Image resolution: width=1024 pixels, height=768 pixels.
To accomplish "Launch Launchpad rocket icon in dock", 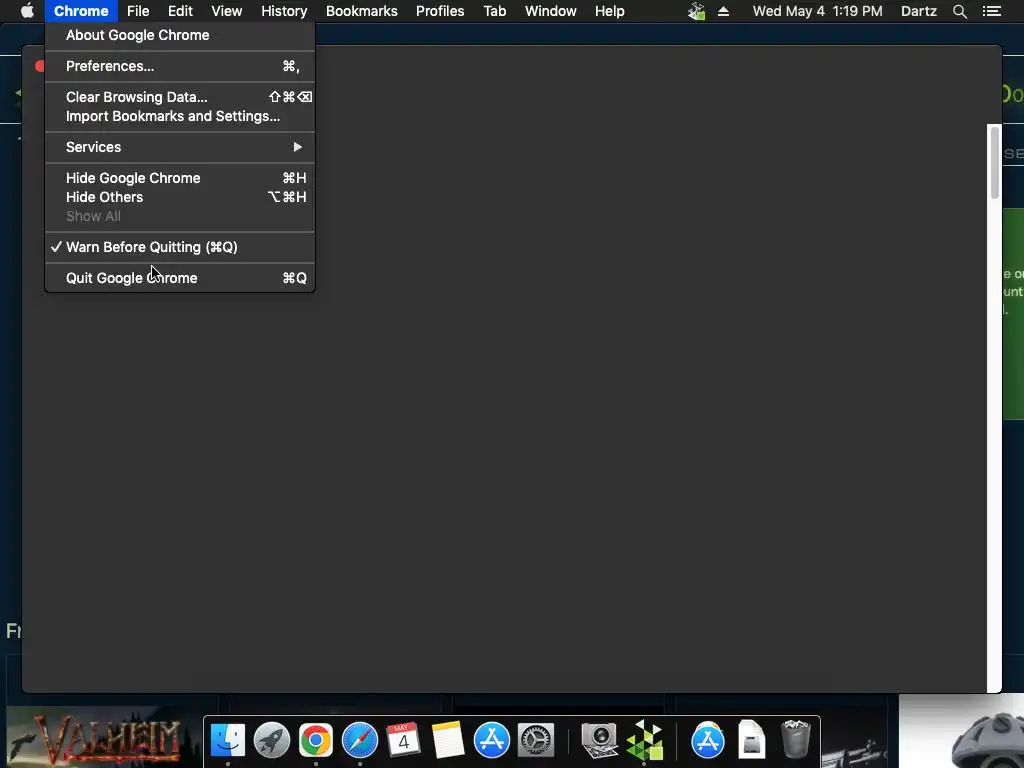I will [272, 740].
